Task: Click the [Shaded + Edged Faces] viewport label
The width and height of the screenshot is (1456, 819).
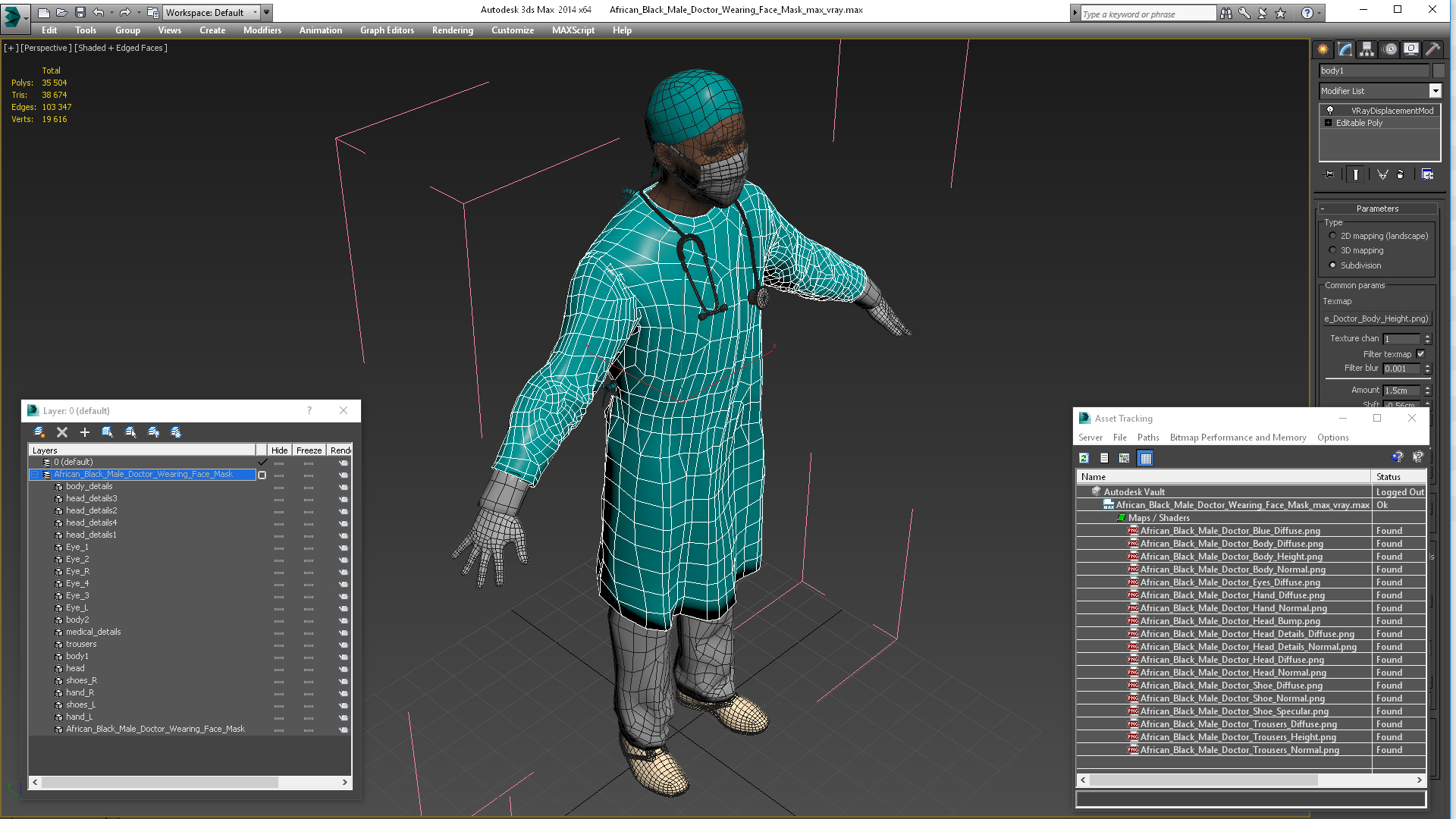Action: tap(121, 48)
